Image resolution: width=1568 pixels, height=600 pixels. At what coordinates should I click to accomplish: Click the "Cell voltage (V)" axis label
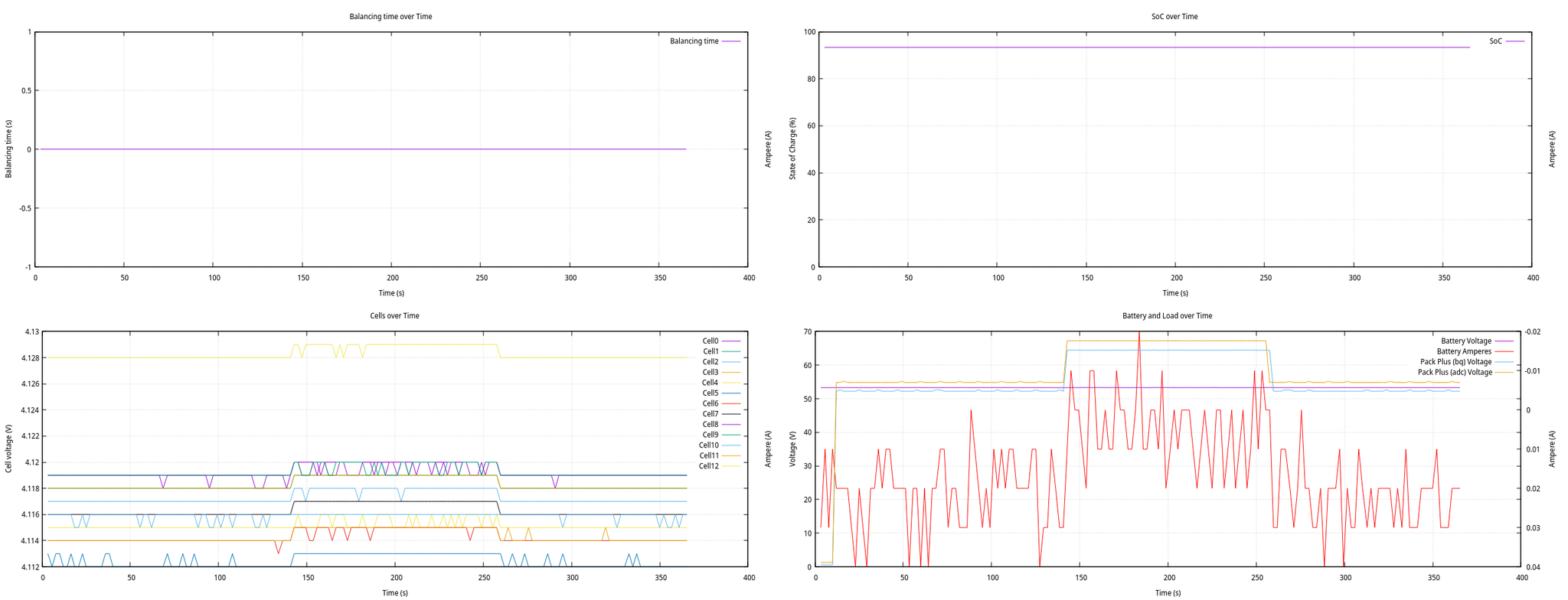[x=8, y=449]
